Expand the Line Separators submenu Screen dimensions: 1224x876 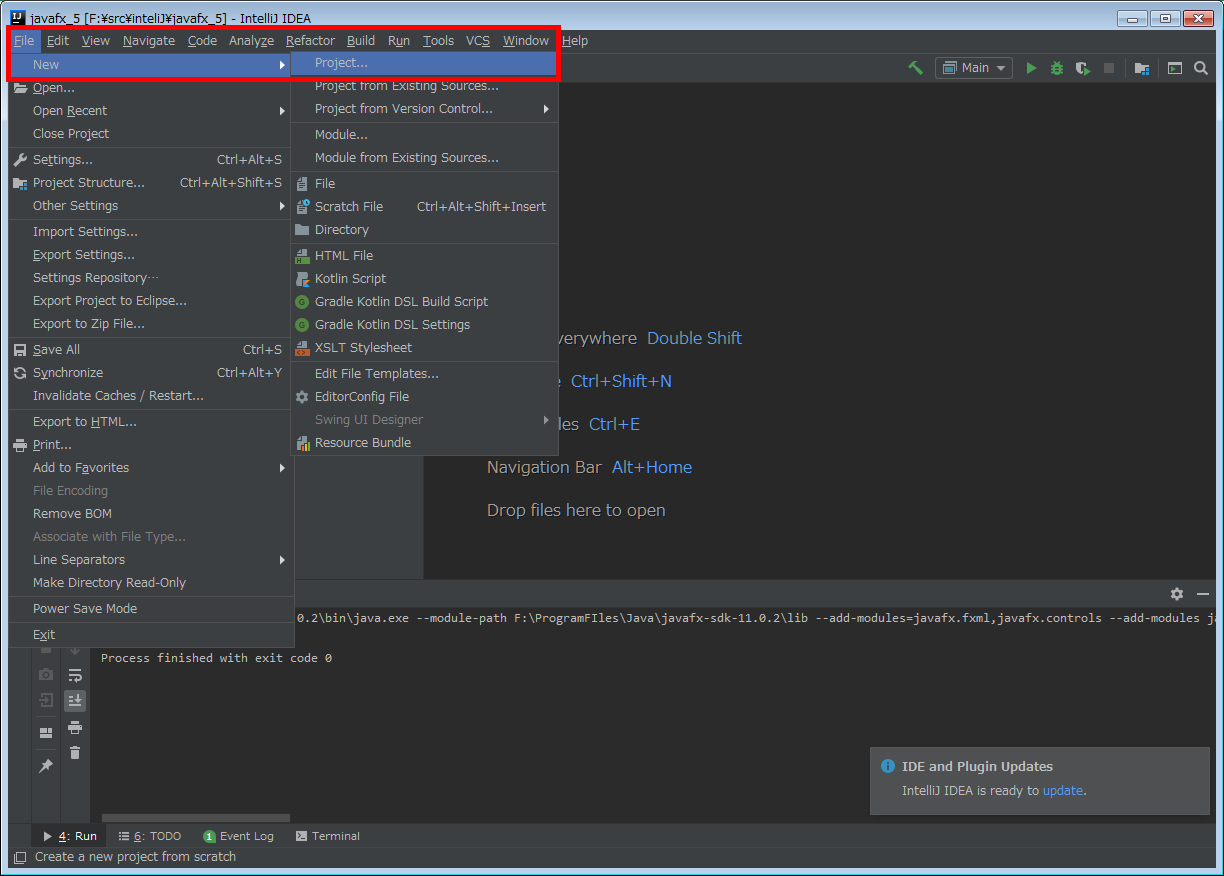[151, 560]
